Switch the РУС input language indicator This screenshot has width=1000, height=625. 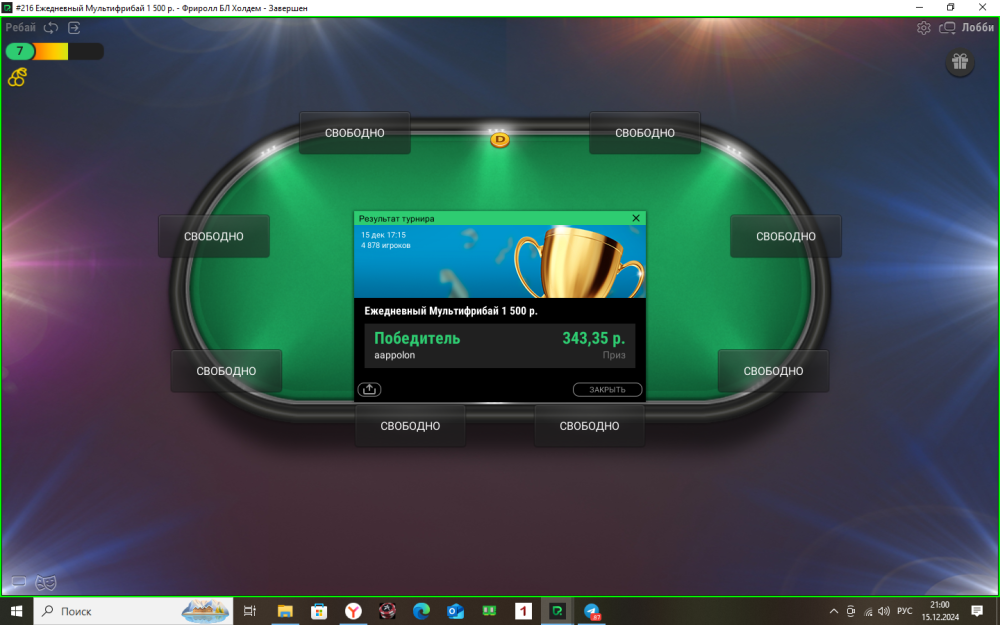tap(904, 611)
